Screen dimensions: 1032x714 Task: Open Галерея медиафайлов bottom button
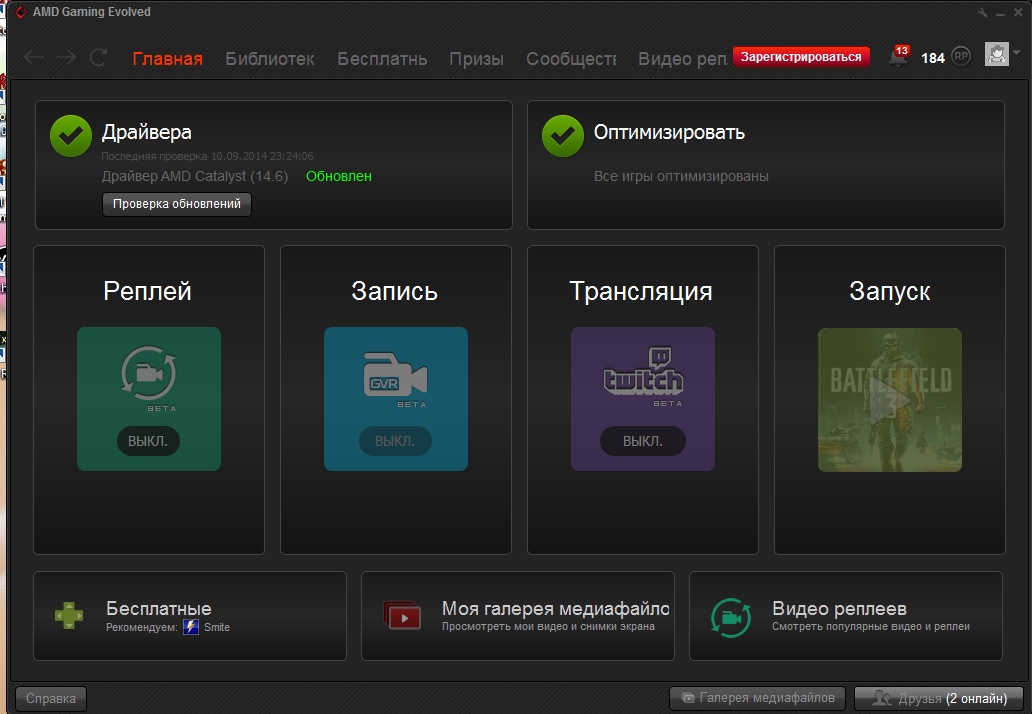pos(760,698)
